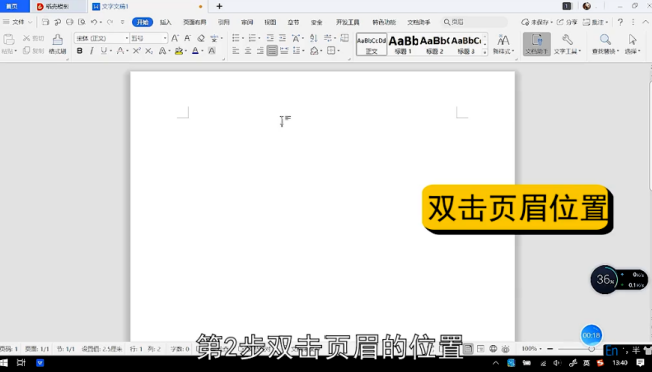Click the Clear Formatting eraser icon
652x372 pixels.
[x=201, y=38]
